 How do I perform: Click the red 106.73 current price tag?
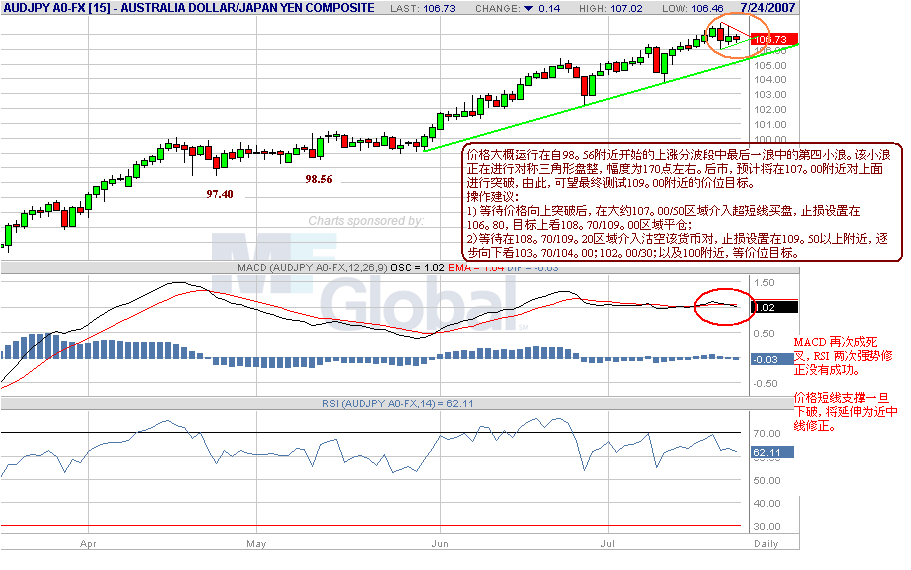point(774,40)
